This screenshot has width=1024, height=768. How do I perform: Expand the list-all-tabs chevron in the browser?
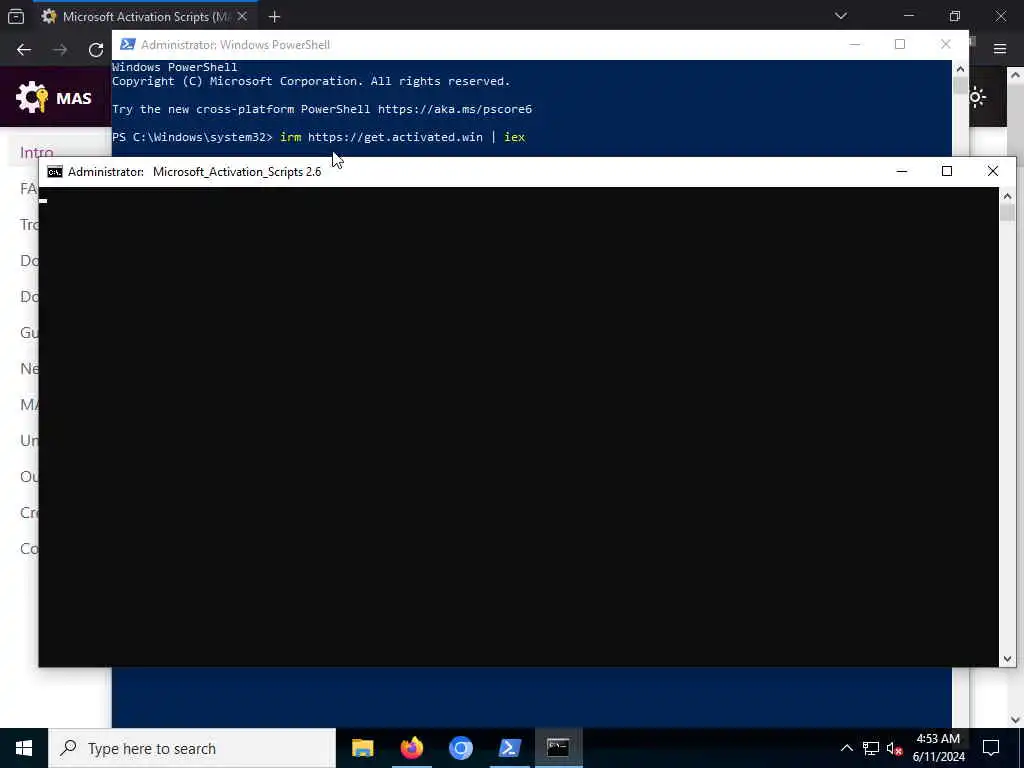click(x=840, y=16)
